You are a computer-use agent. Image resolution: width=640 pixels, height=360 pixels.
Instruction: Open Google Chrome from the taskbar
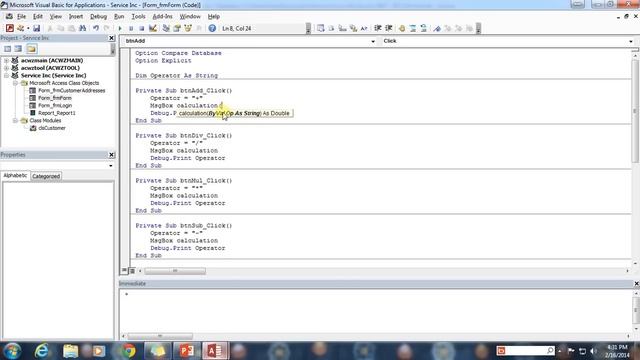tap(129, 351)
